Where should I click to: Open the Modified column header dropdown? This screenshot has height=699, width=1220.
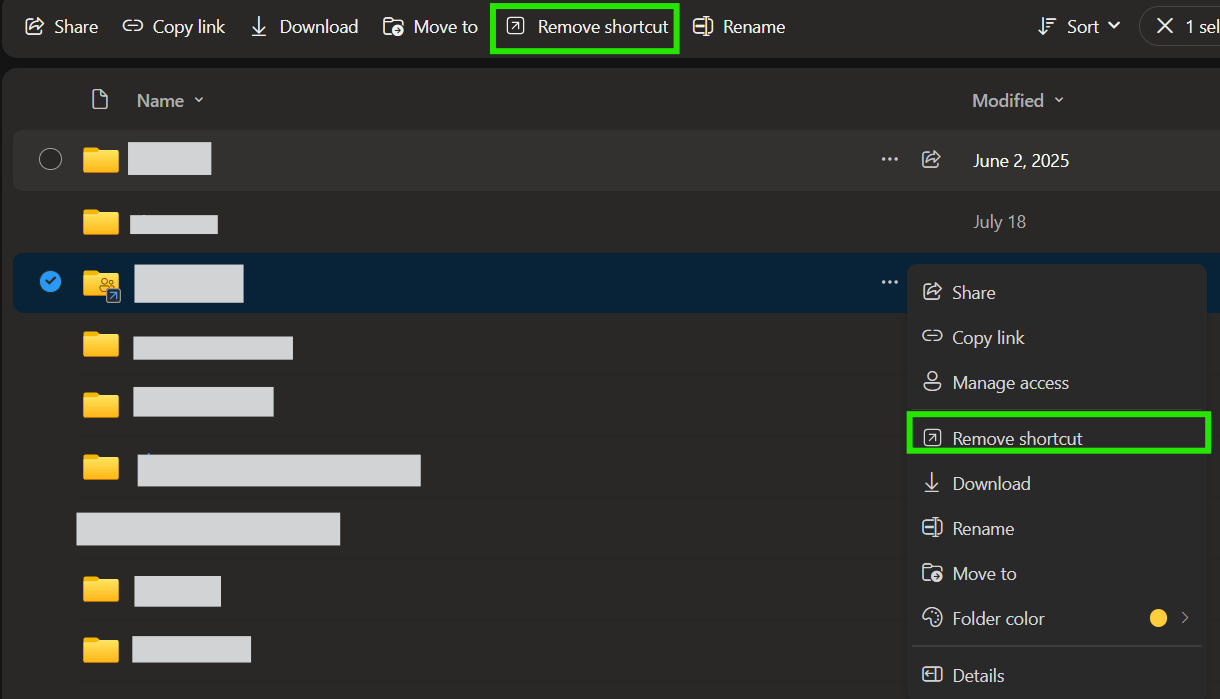(x=1018, y=101)
